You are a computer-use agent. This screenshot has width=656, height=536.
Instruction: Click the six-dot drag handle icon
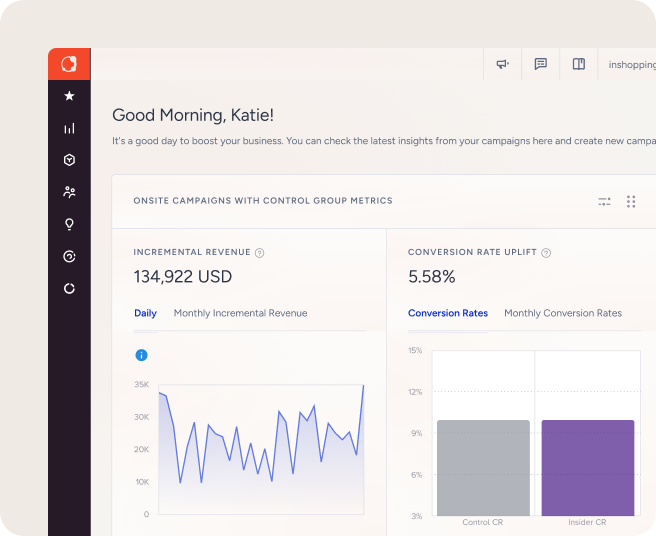click(631, 201)
